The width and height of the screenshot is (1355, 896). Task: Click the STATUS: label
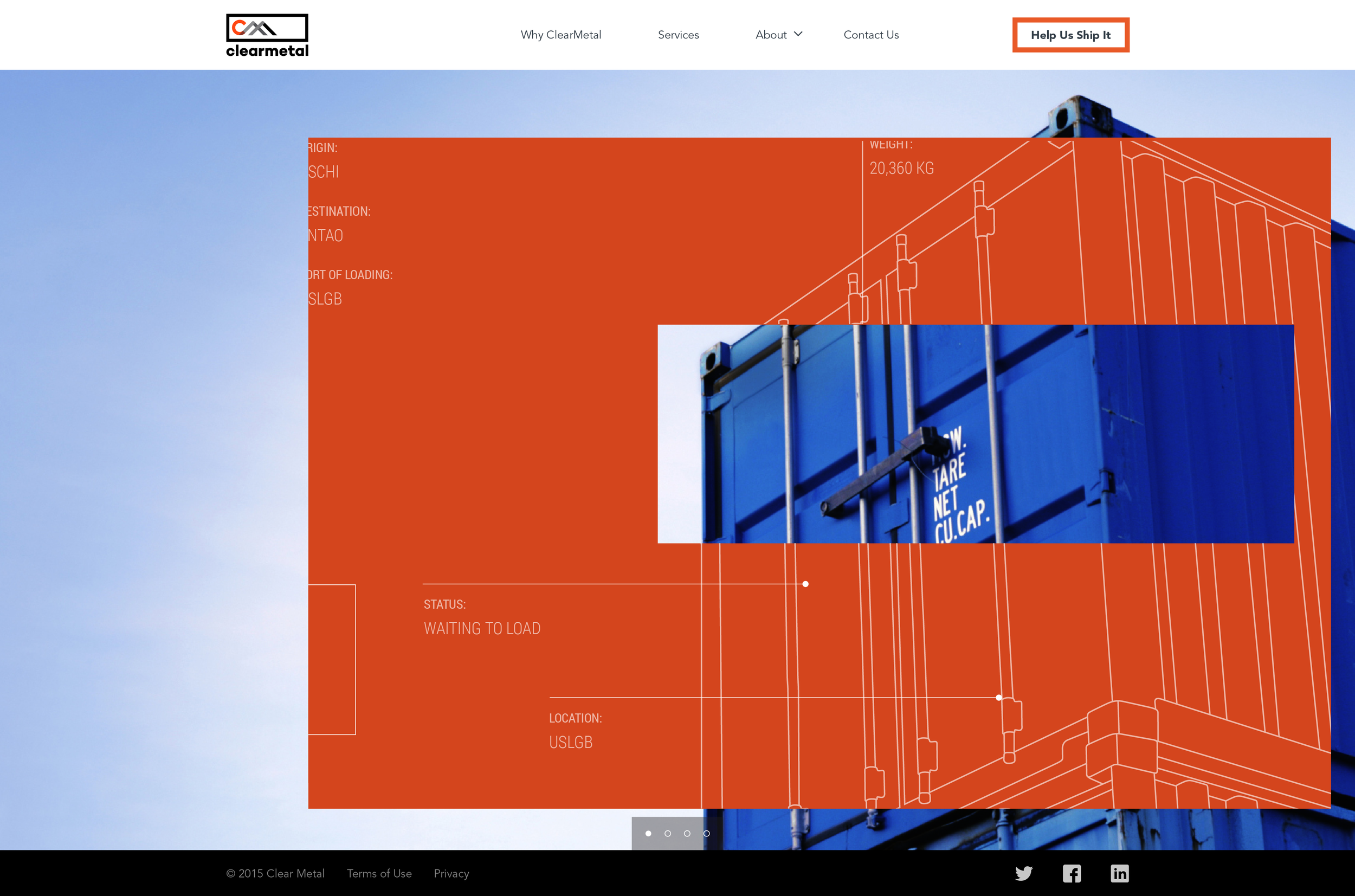click(x=444, y=604)
